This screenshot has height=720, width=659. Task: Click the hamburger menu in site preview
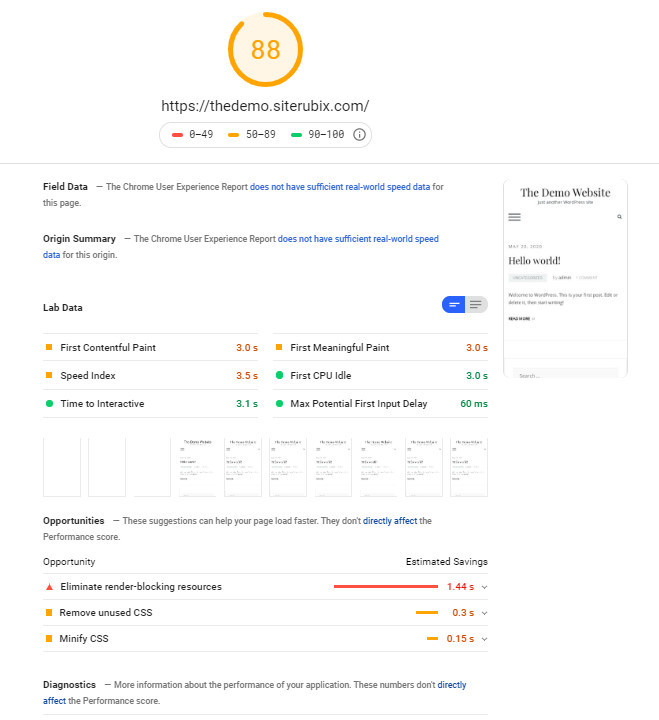coord(514,217)
